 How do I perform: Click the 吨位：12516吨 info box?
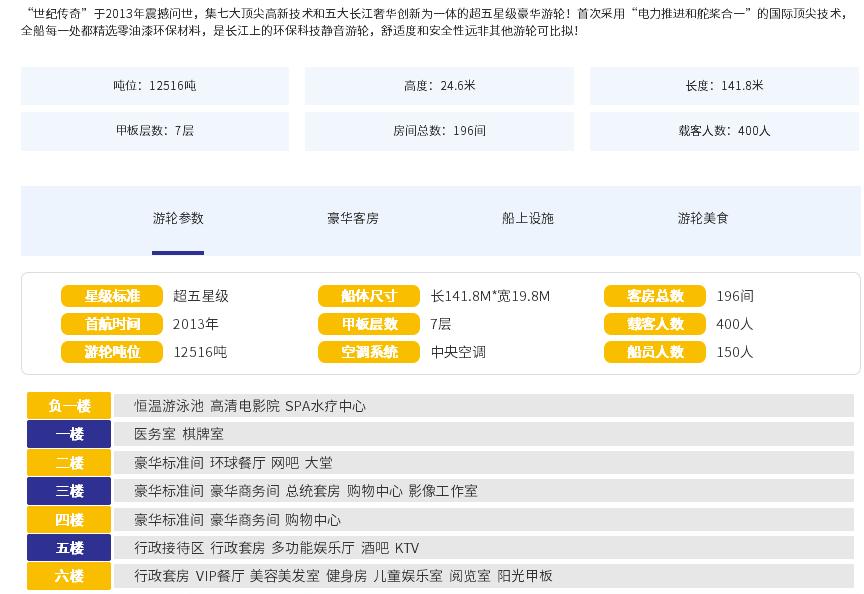[155, 86]
